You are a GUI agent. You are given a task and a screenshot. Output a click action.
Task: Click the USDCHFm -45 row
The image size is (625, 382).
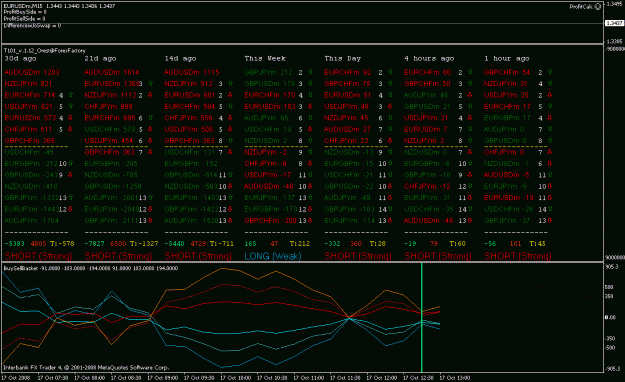(29, 152)
